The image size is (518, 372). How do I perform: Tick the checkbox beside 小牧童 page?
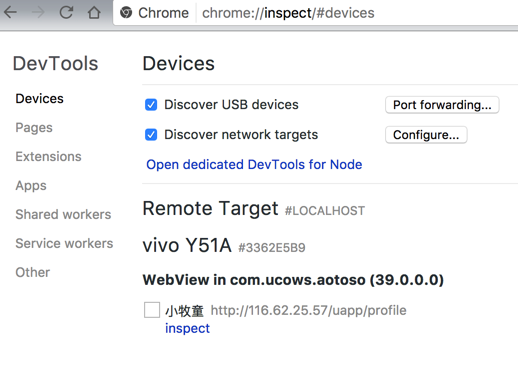point(152,310)
